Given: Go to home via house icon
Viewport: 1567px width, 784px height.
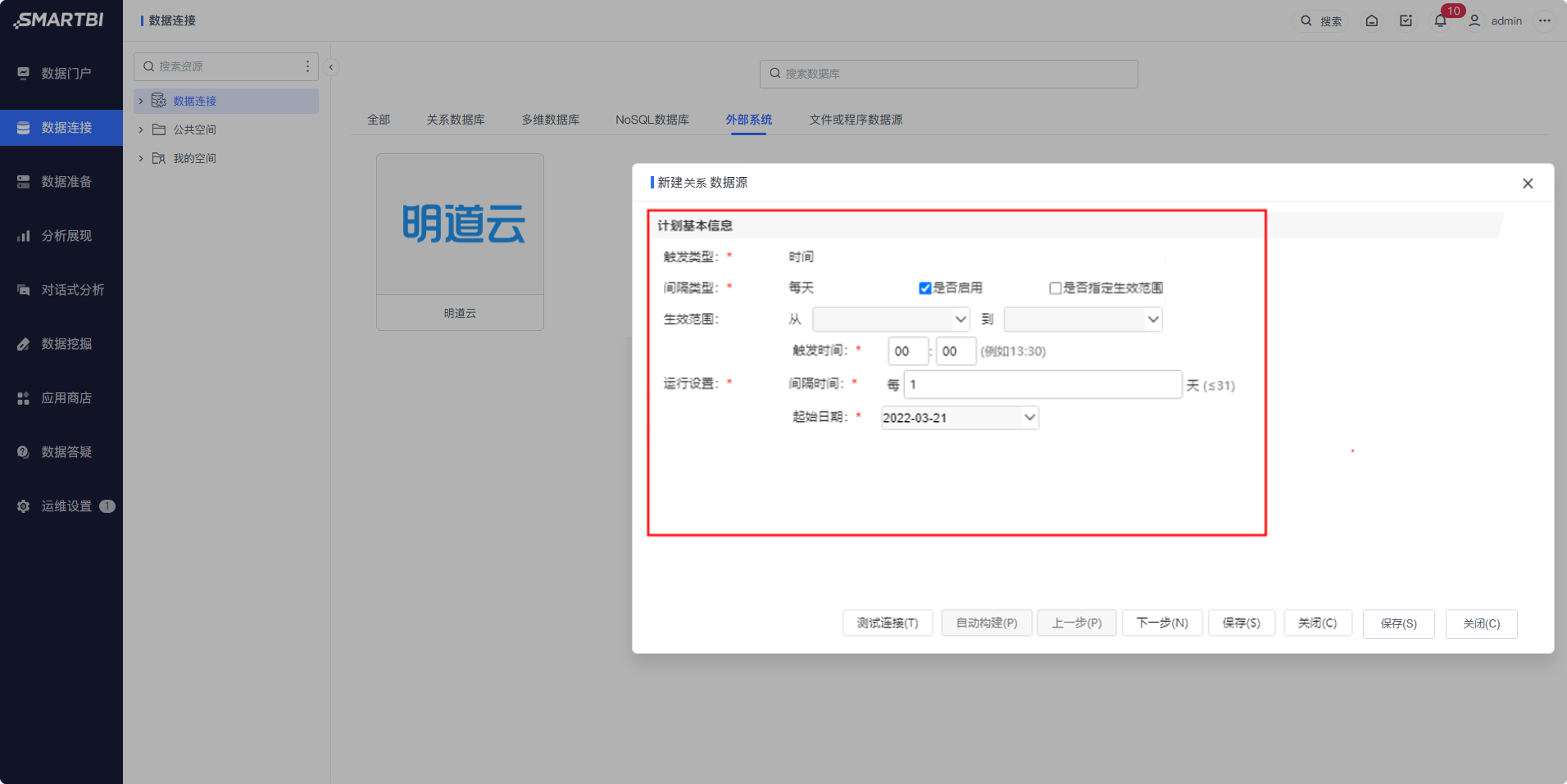Looking at the screenshot, I should point(1372,21).
